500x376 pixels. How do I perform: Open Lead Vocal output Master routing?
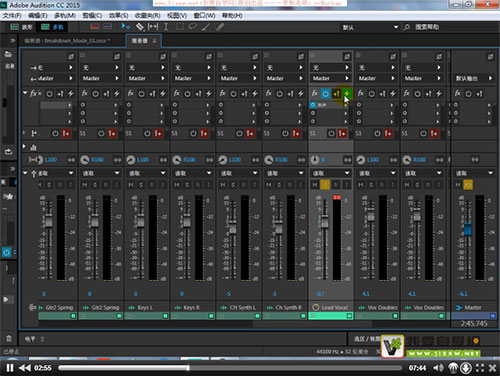331,78
